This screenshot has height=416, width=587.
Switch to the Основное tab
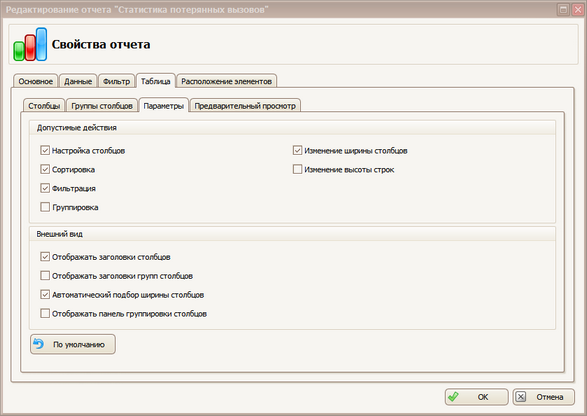[36, 81]
